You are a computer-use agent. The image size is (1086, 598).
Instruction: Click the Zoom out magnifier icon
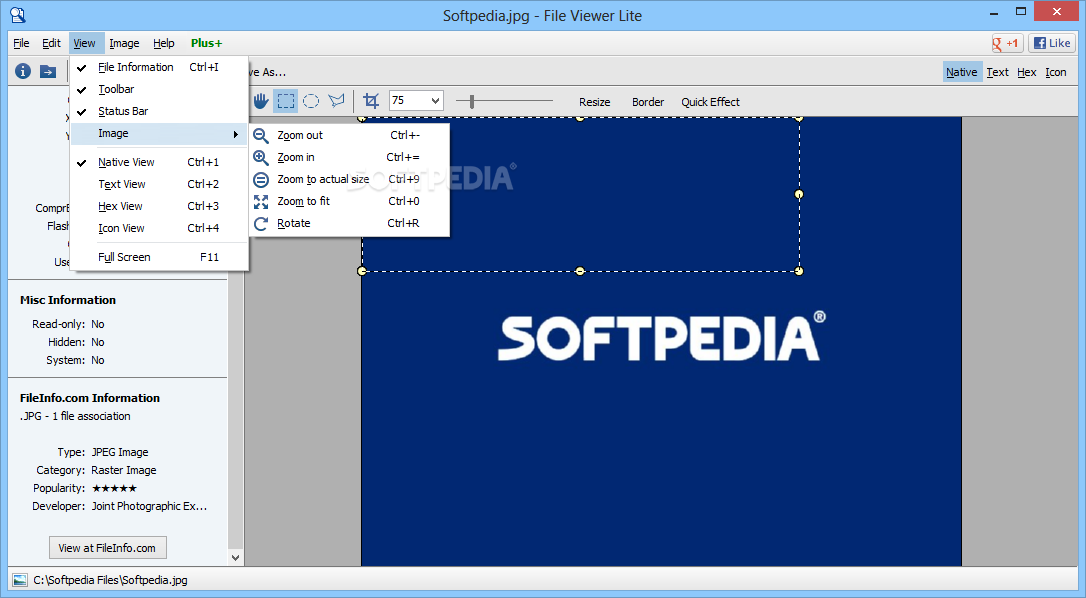click(x=260, y=135)
